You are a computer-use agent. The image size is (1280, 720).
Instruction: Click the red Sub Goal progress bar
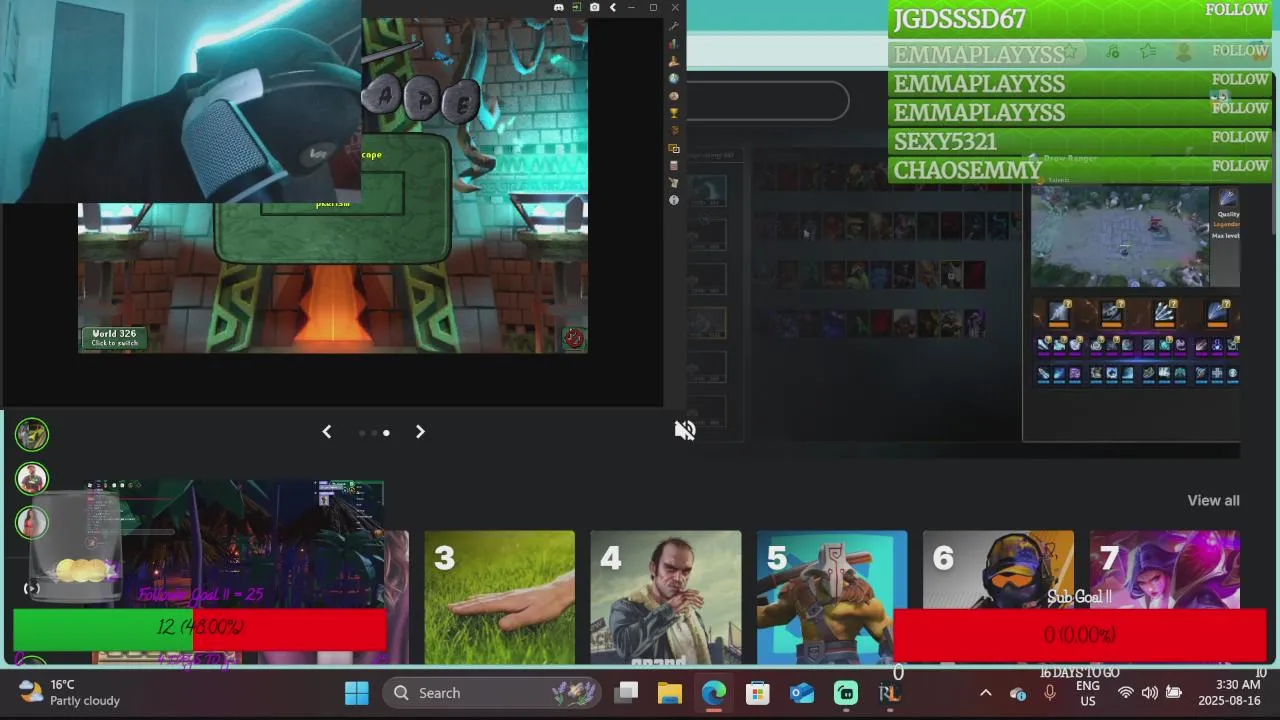[x=1080, y=635]
